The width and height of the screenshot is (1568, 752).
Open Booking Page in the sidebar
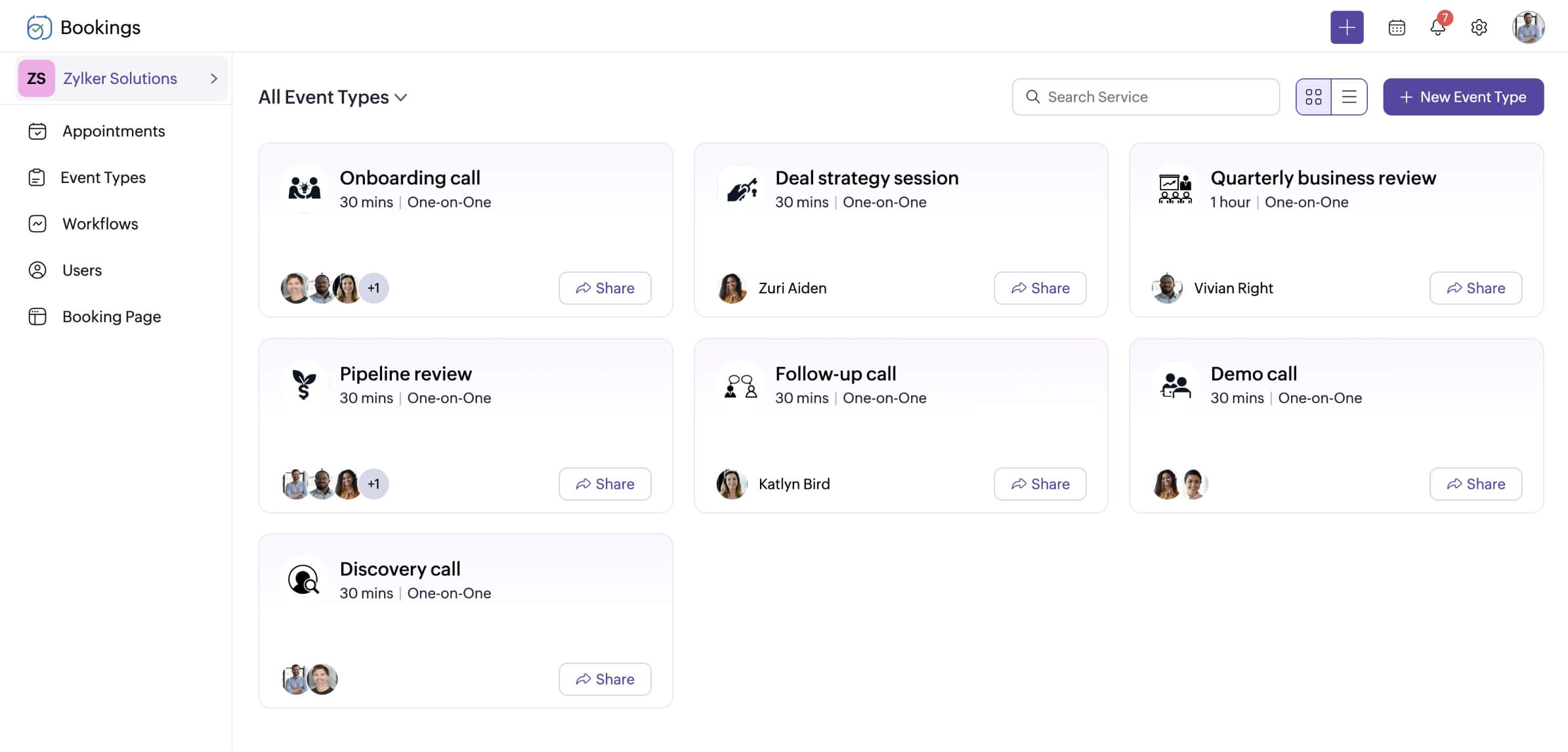pyautogui.click(x=112, y=317)
